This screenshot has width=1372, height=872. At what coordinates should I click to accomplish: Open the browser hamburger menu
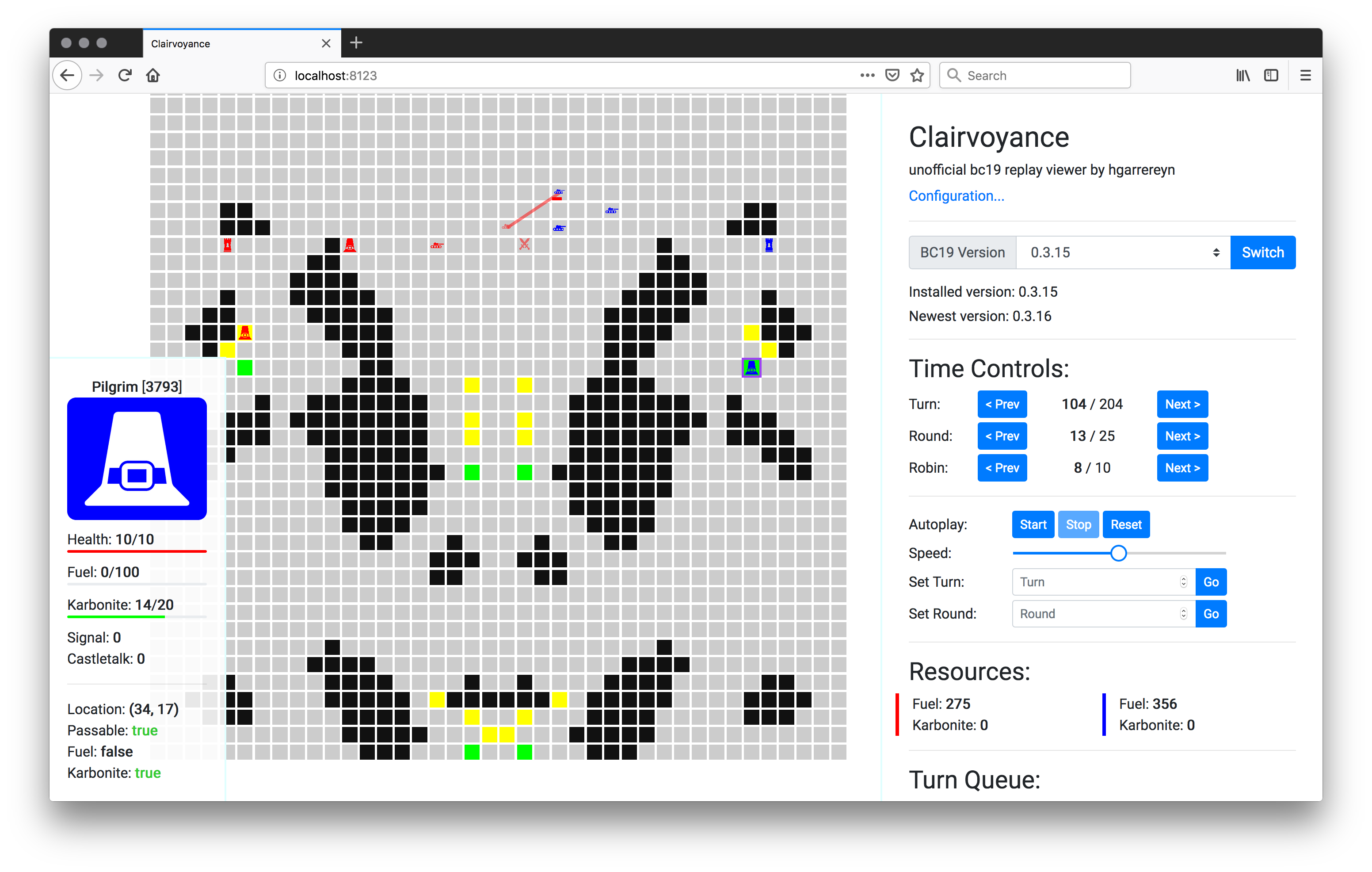[x=1305, y=75]
